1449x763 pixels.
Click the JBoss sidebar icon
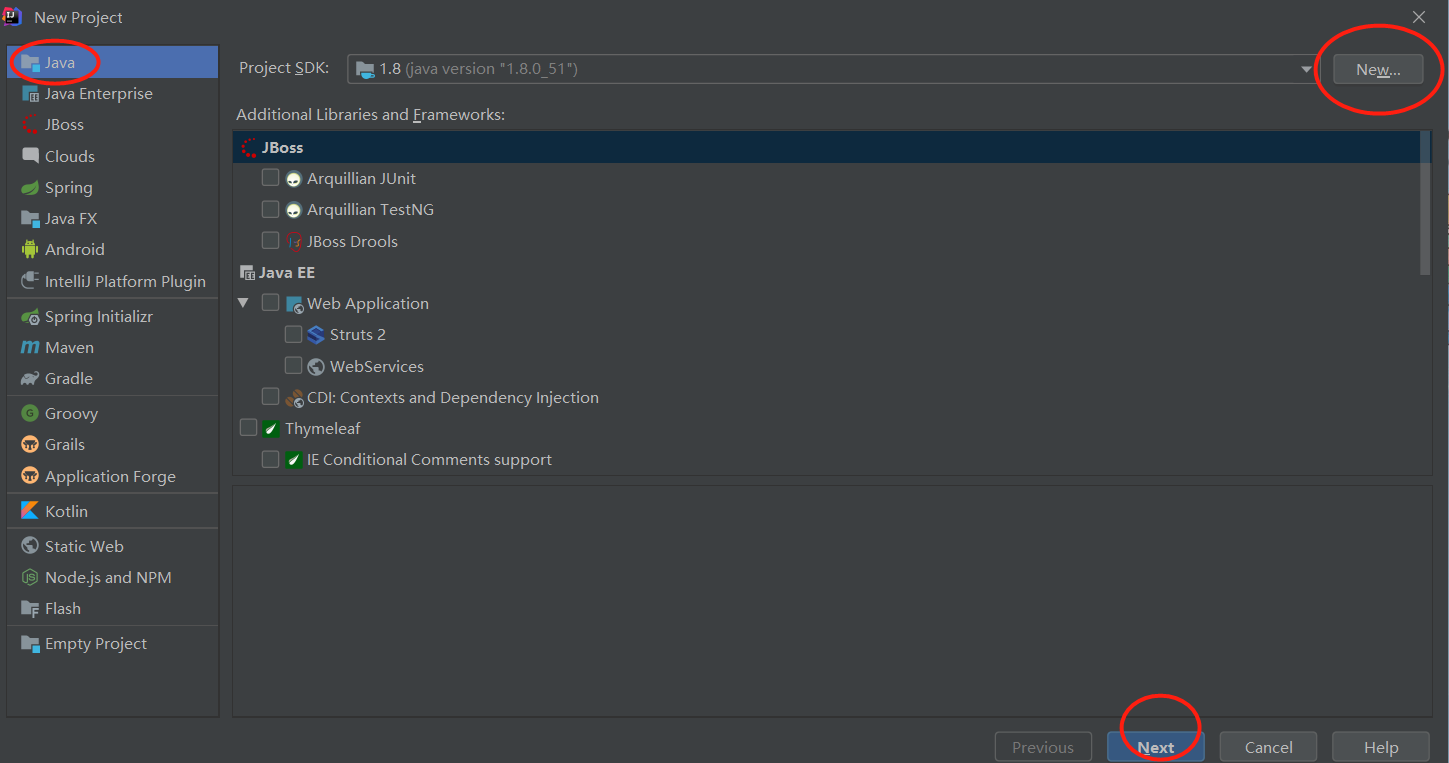pyautogui.click(x=30, y=125)
